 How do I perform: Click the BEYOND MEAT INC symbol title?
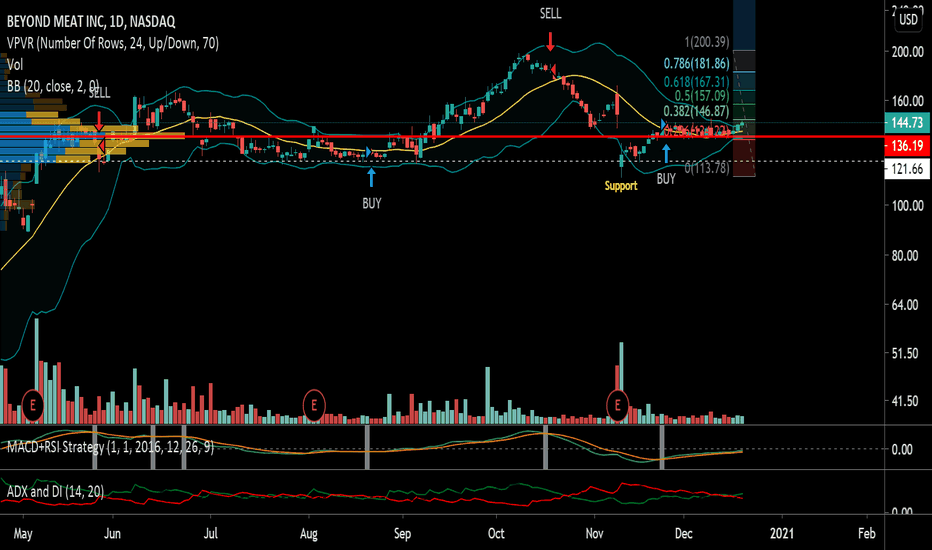(x=91, y=22)
